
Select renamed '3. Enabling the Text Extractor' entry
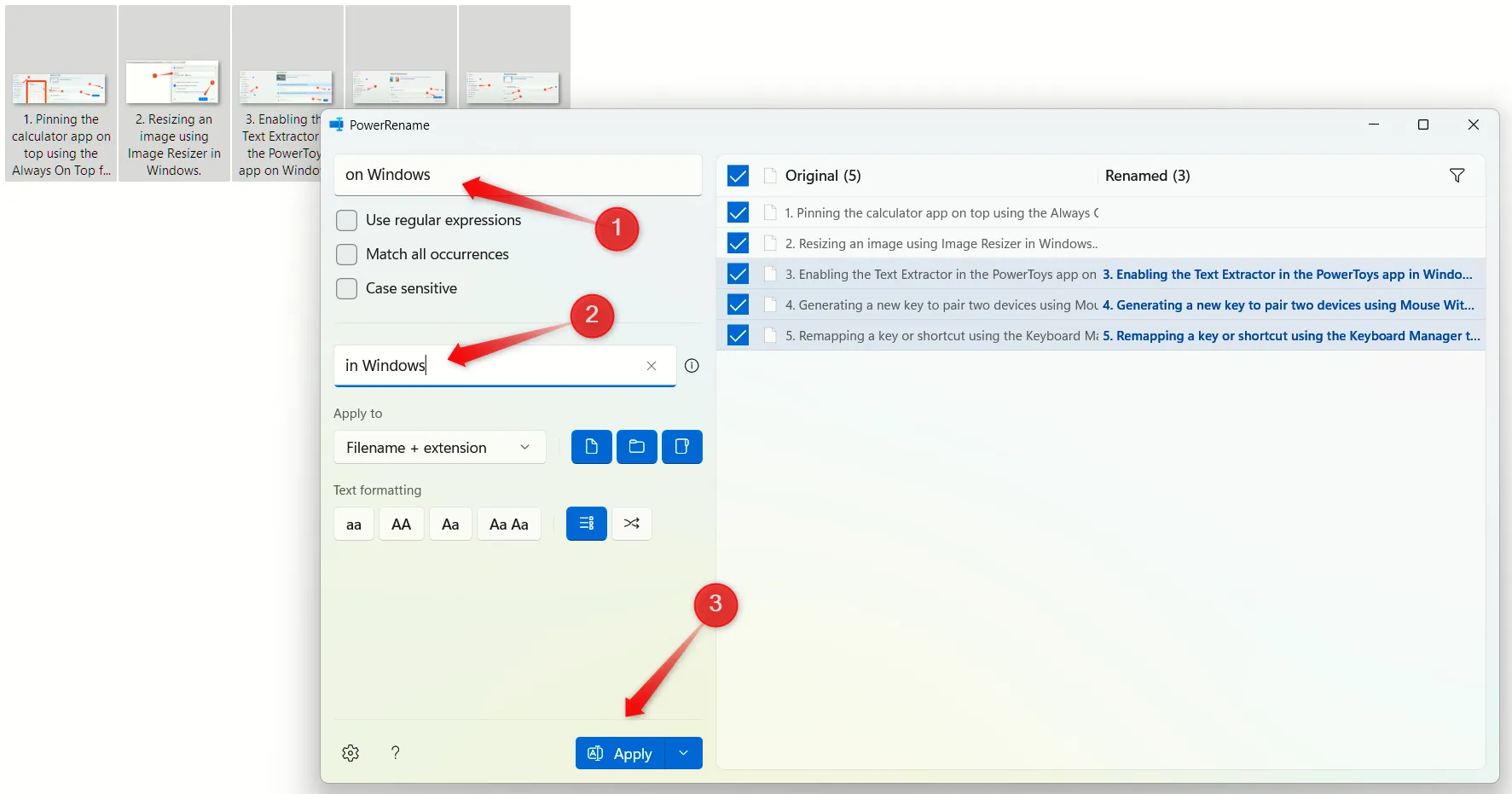[1288, 275]
